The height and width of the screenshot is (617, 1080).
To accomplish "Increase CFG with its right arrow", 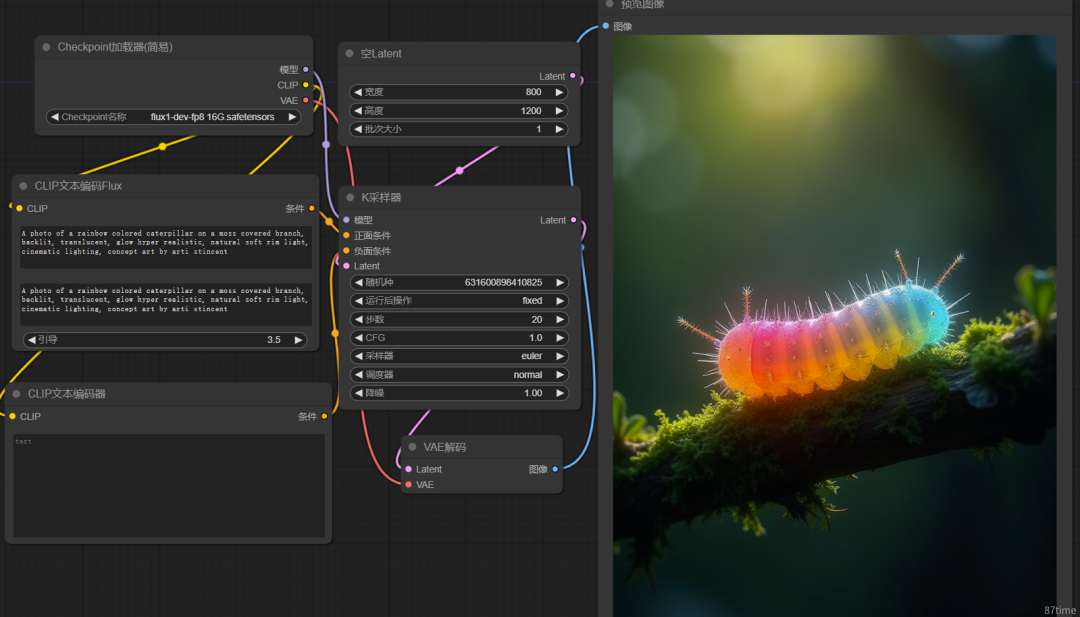I will click(560, 338).
